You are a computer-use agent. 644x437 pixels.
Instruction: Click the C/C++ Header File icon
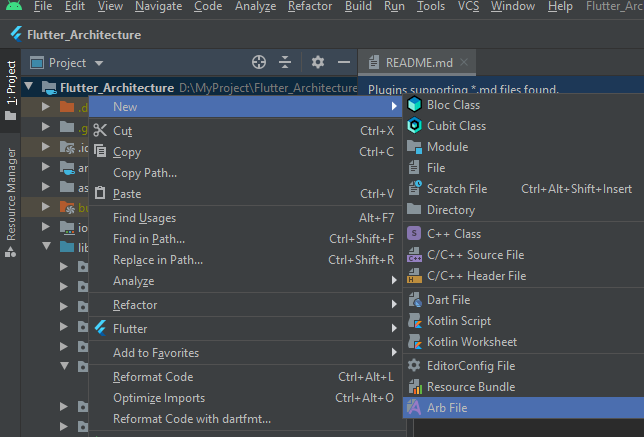[x=414, y=276]
